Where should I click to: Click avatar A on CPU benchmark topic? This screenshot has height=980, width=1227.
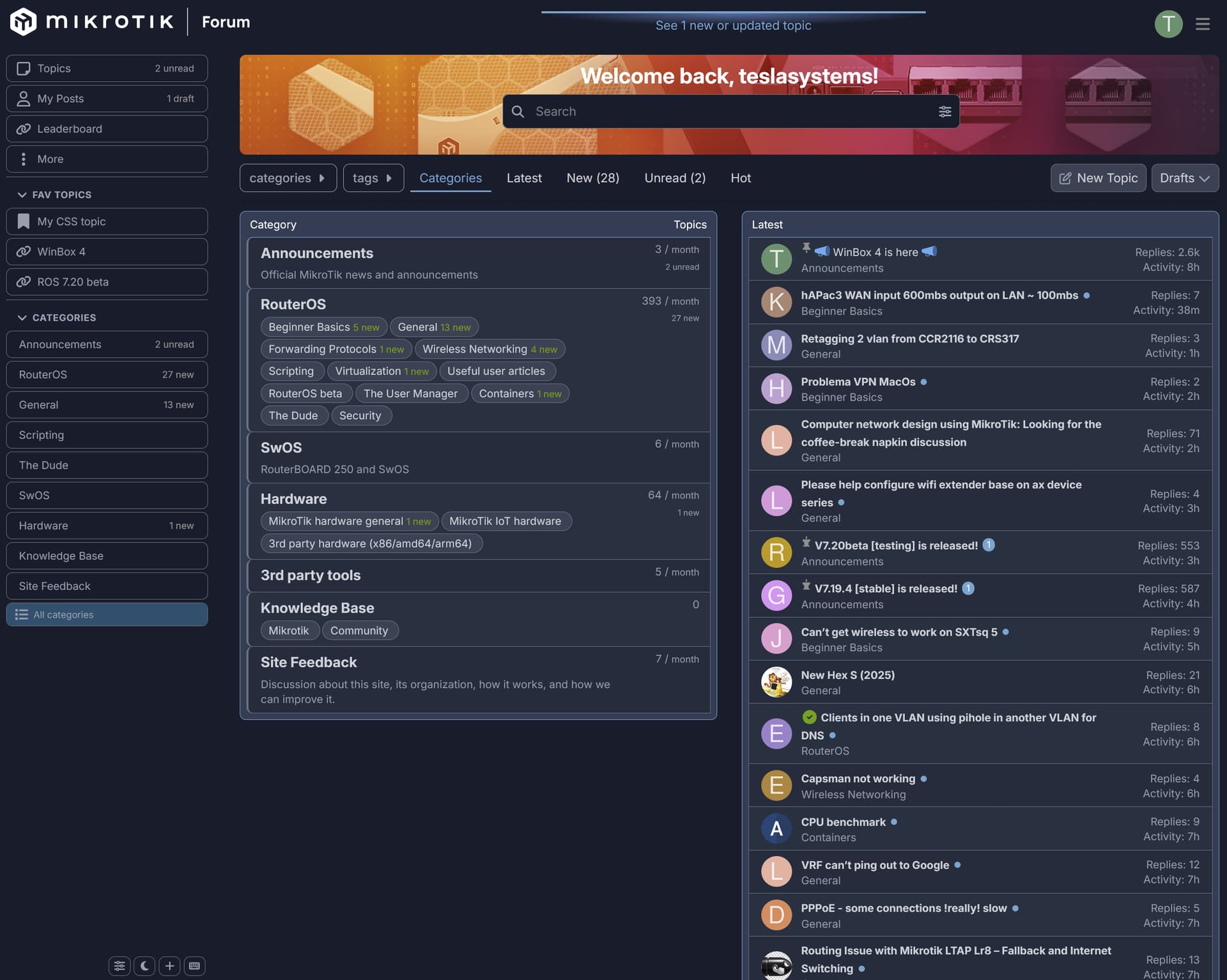tap(776, 829)
